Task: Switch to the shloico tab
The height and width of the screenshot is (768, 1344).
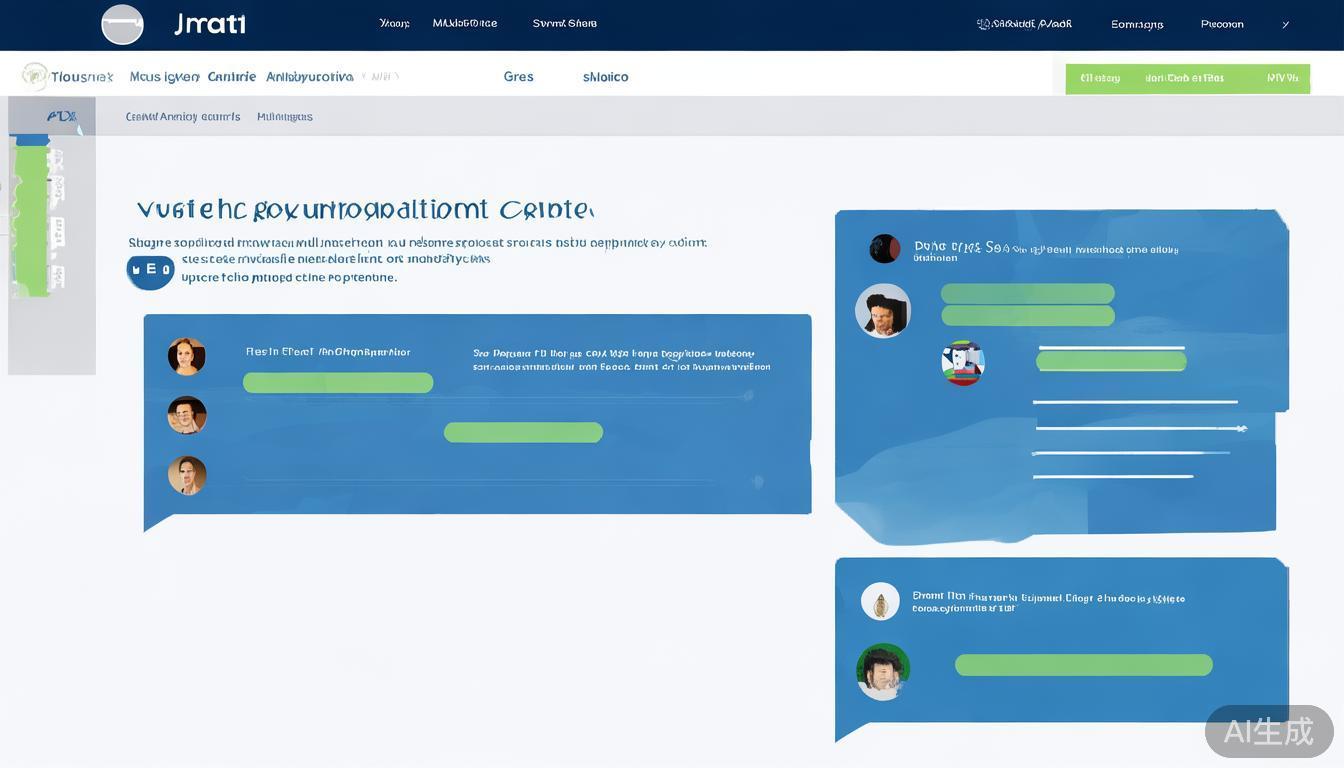Action: coord(605,77)
